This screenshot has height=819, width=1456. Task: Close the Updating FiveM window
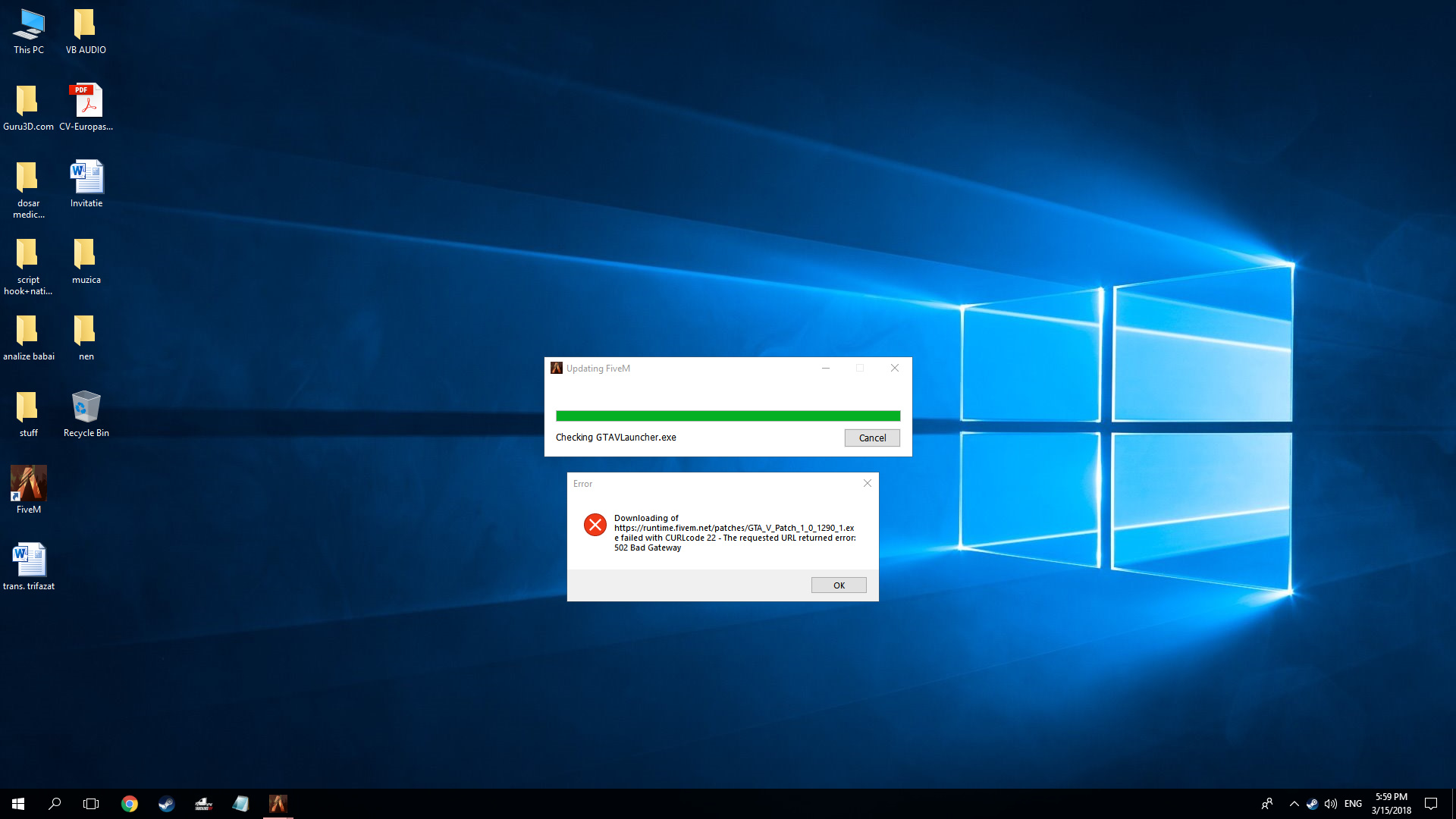[x=895, y=368]
